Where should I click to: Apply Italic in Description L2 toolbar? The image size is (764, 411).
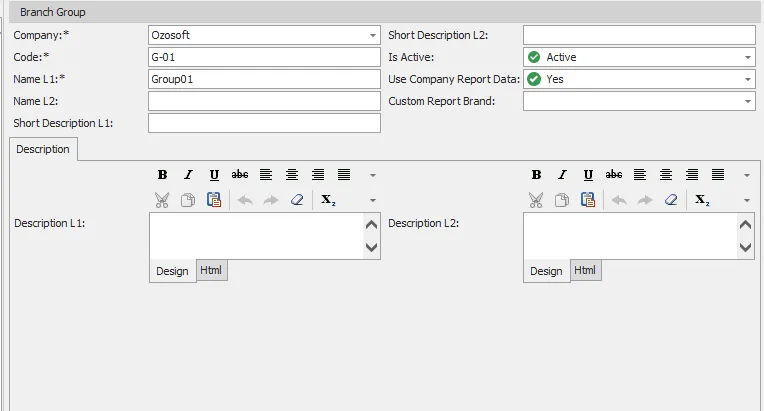[x=562, y=174]
